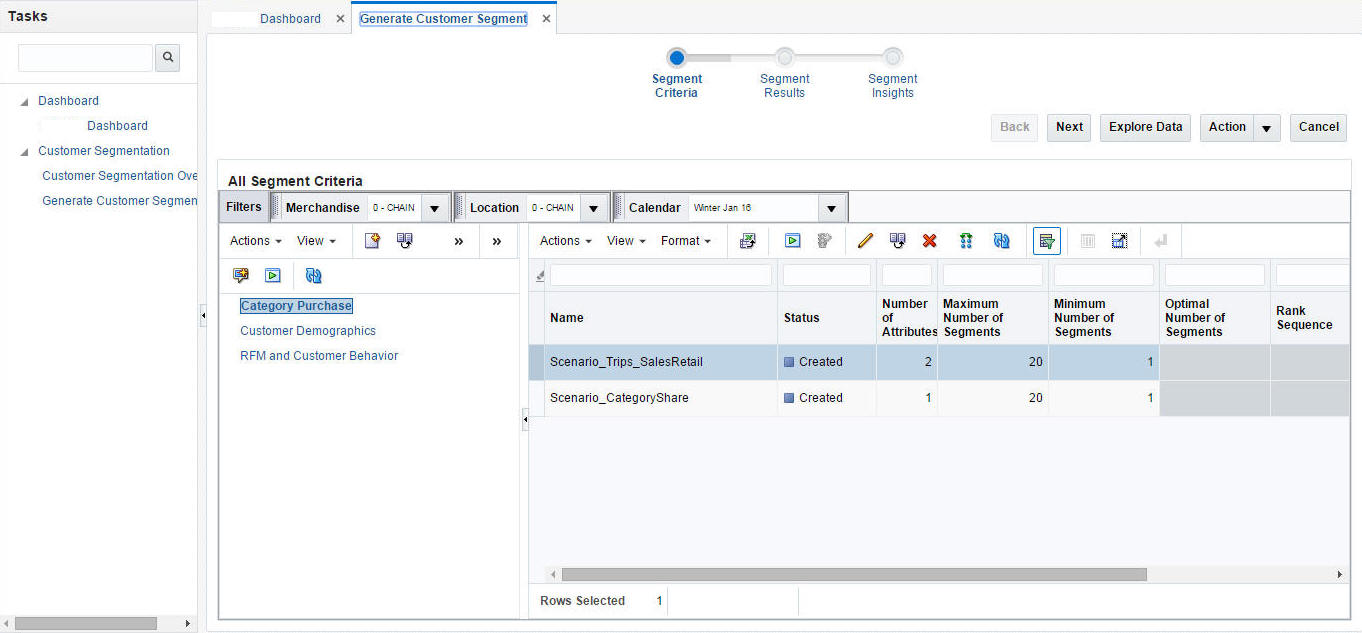Click the pencil Edit icon in scenario toolbar

point(866,241)
